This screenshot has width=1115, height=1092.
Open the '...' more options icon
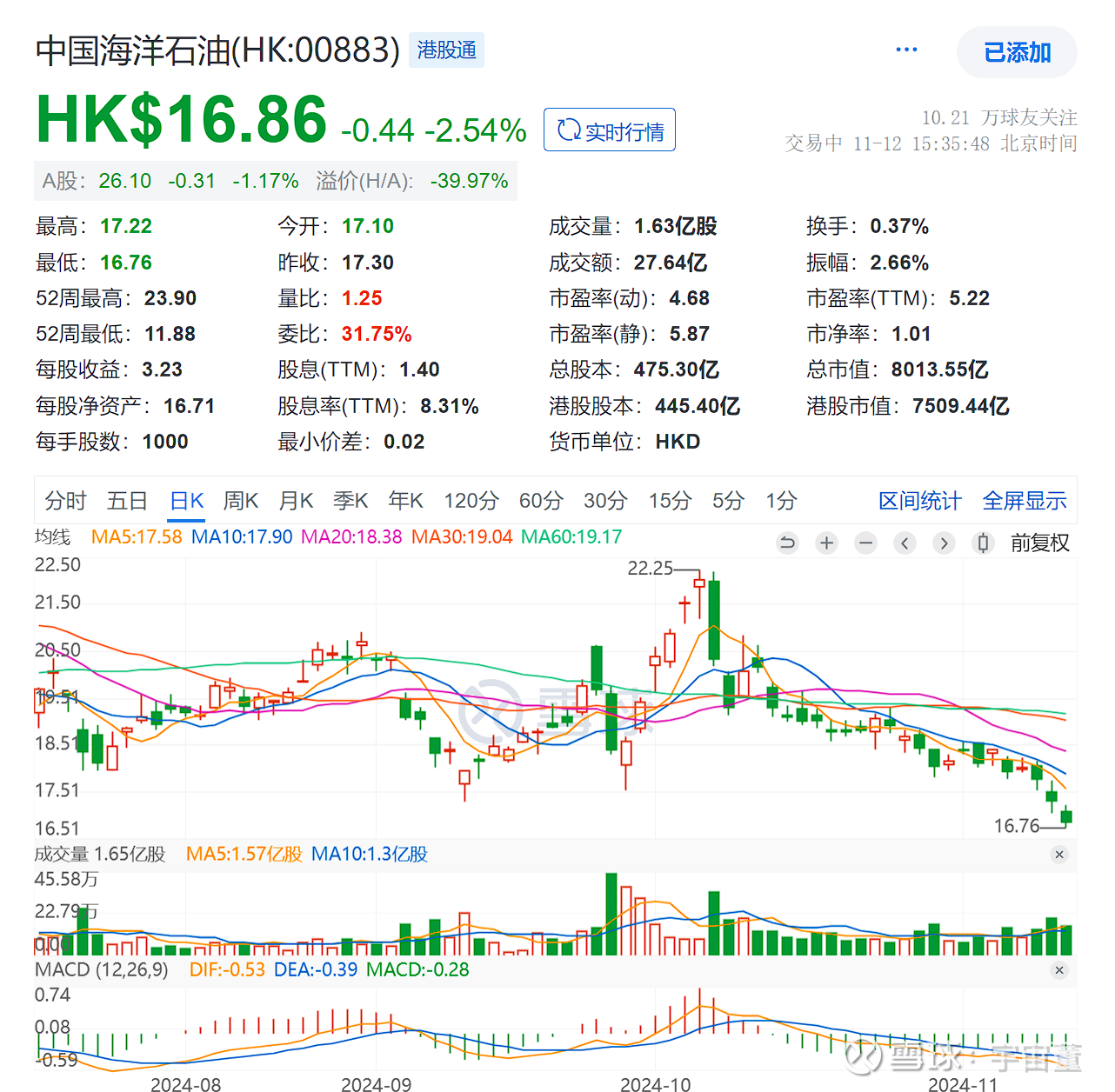pyautogui.click(x=906, y=50)
